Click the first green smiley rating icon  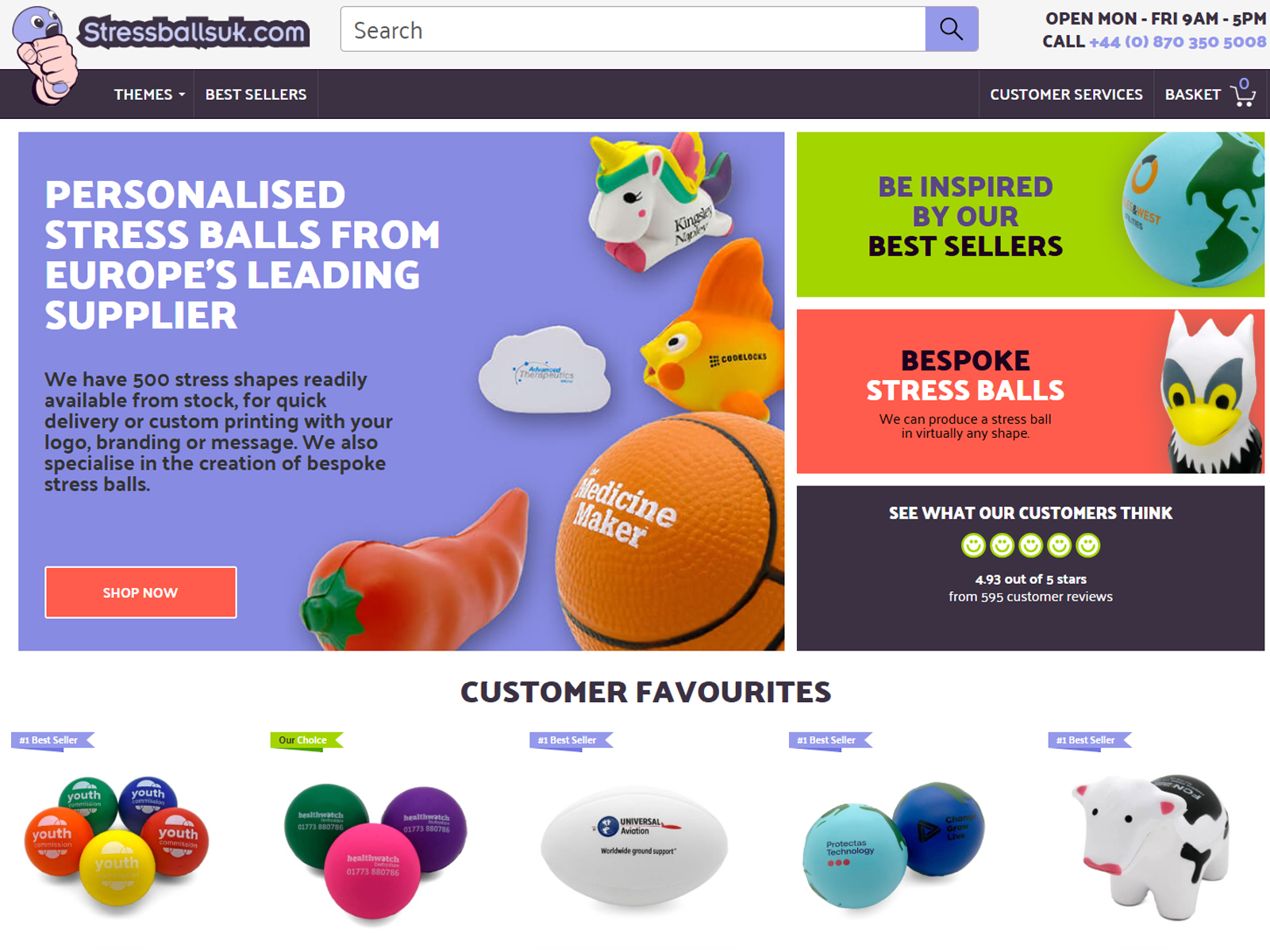[x=973, y=545]
